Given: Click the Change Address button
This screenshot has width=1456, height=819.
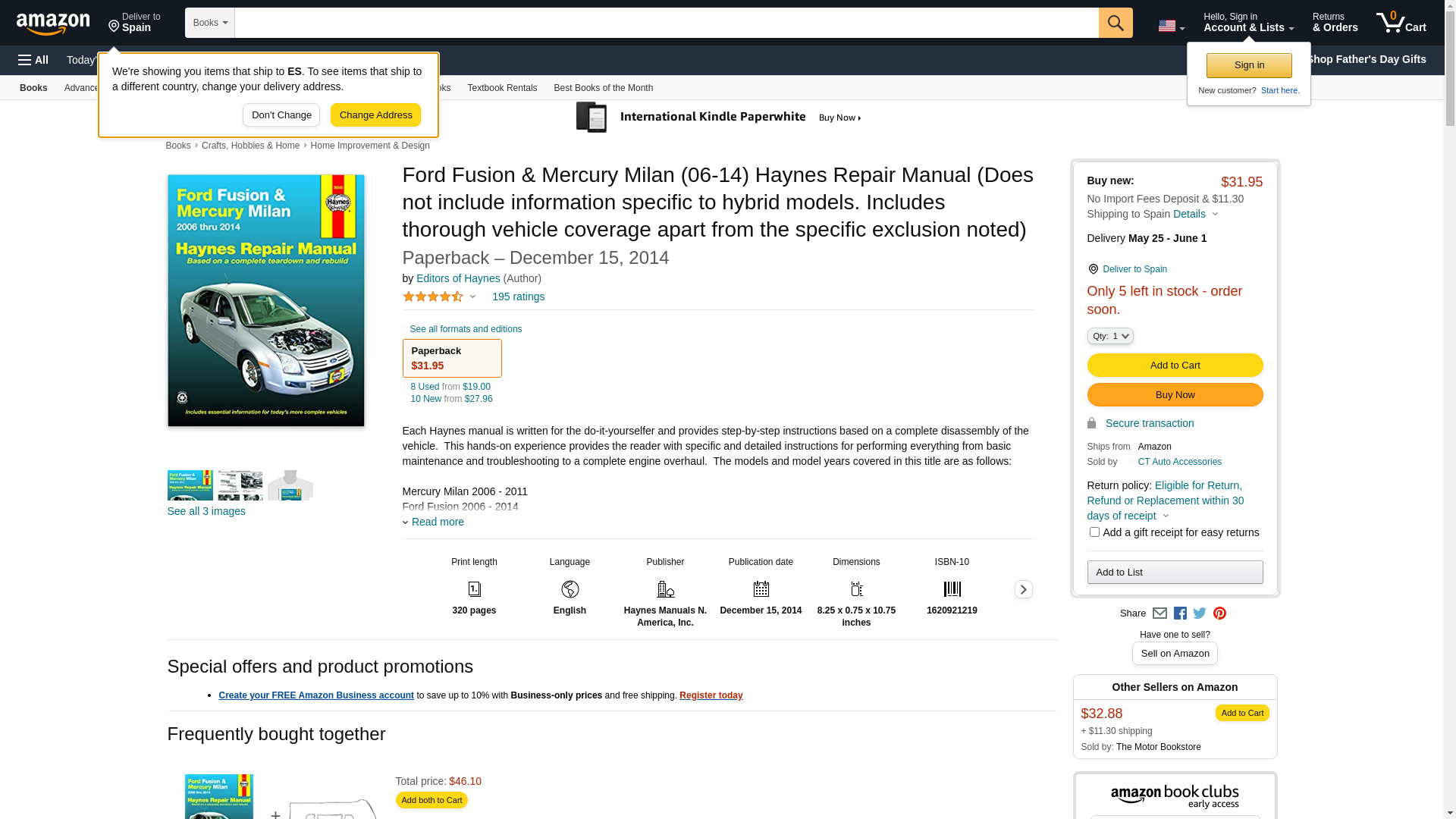Looking at the screenshot, I should coord(375,115).
